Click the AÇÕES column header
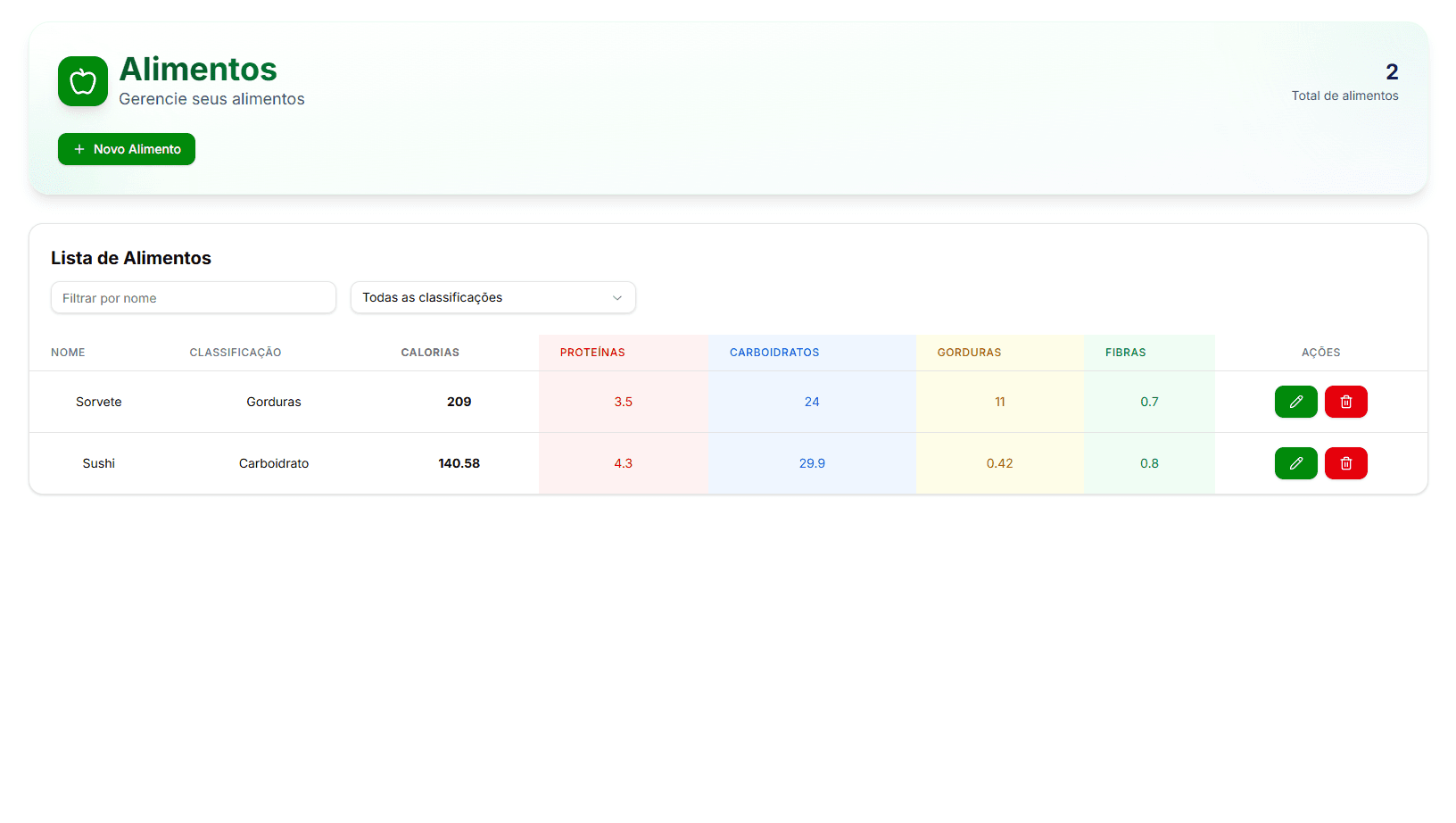The image size is (1456, 823). coord(1320,353)
